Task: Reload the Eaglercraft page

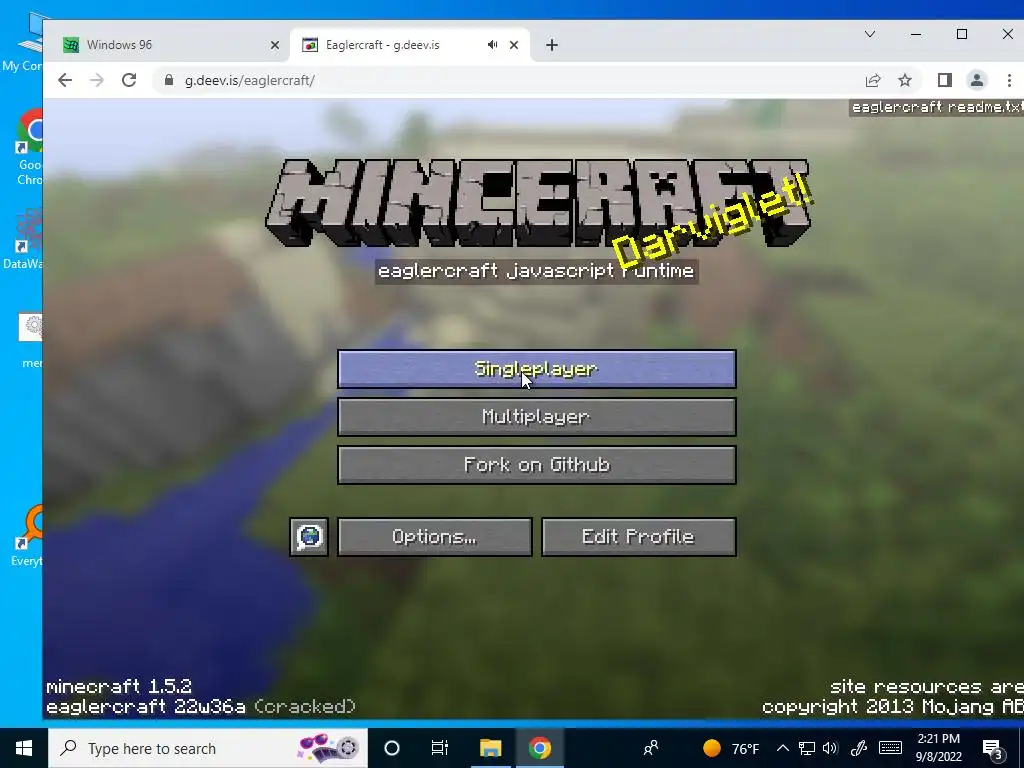Action: [x=129, y=80]
